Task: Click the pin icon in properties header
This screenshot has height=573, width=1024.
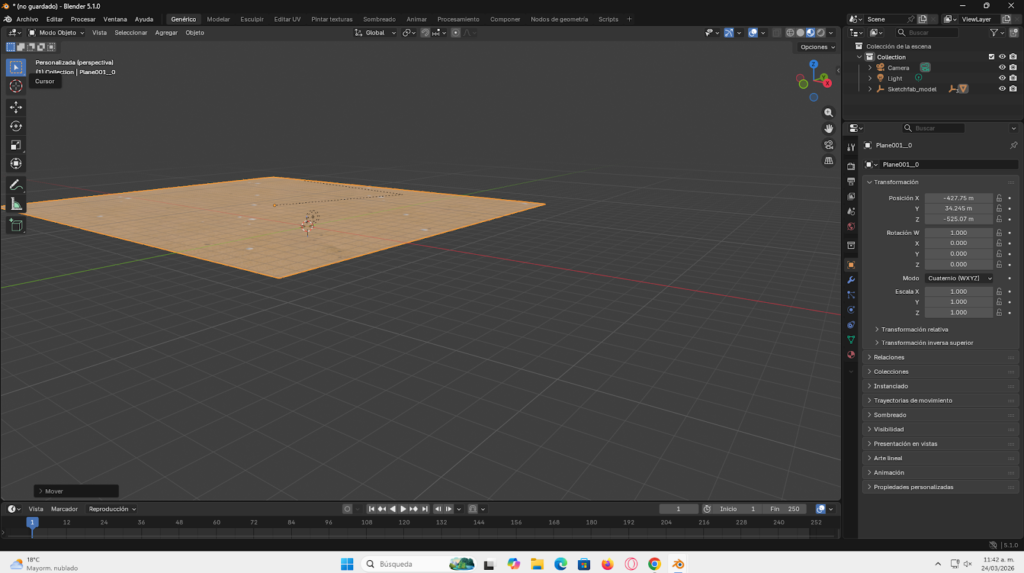Action: tap(1014, 145)
